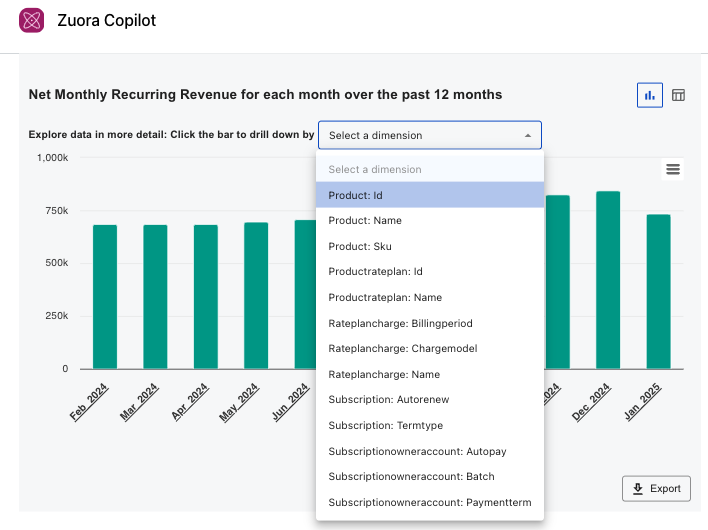708x530 pixels.
Task: Choose Productrateplan: Name option
Action: coord(430,297)
